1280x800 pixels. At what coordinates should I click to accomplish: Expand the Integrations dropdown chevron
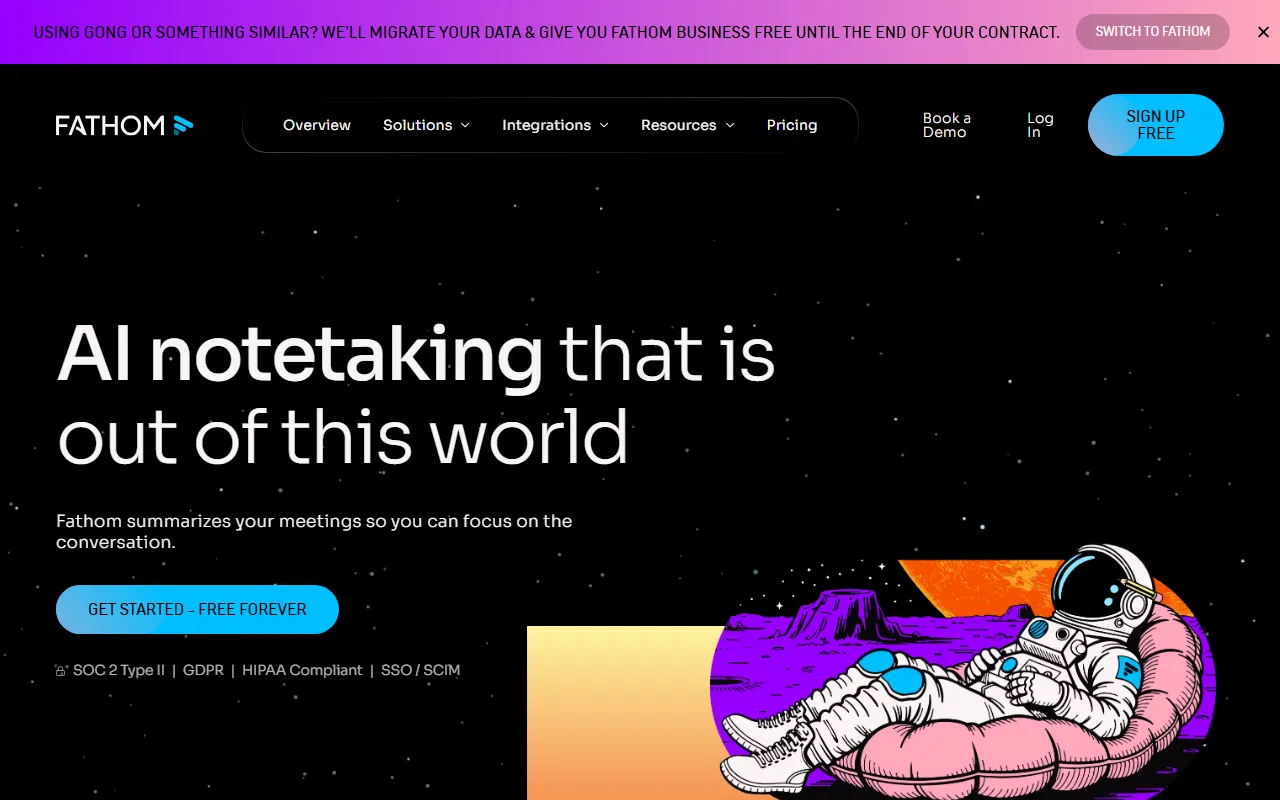click(x=604, y=126)
